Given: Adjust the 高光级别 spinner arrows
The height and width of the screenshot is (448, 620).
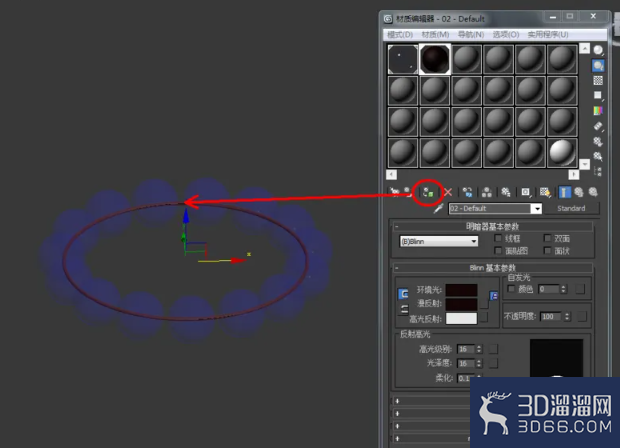Looking at the screenshot, I should coord(479,349).
